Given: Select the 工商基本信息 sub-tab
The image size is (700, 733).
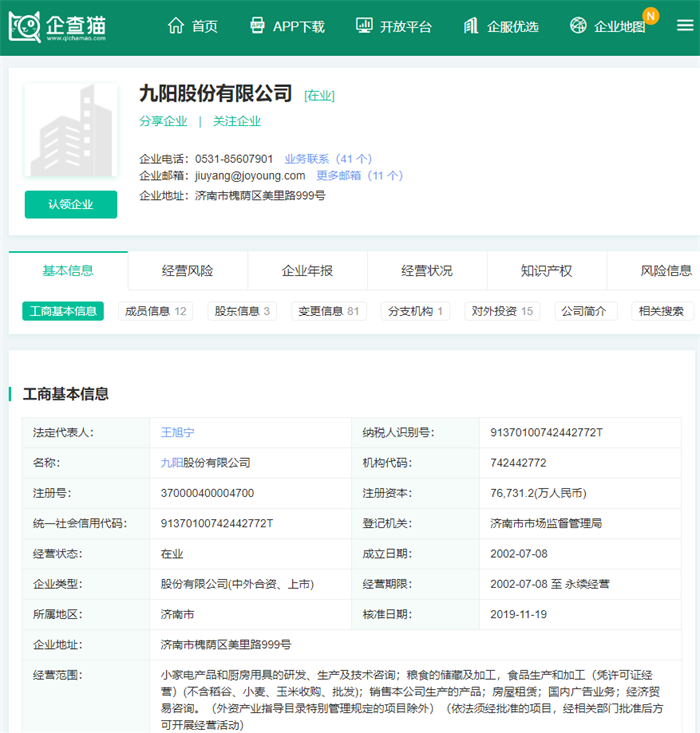Looking at the screenshot, I should 63,311.
